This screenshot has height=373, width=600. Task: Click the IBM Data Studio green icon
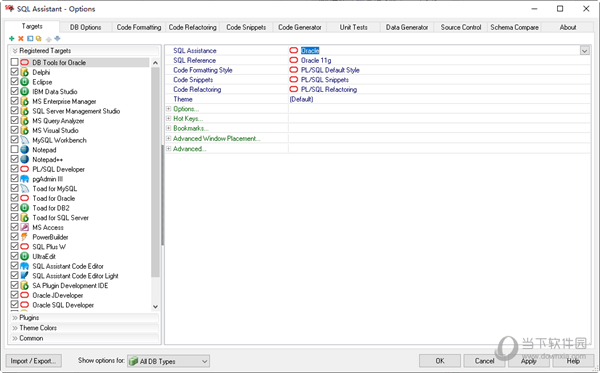pos(24,91)
